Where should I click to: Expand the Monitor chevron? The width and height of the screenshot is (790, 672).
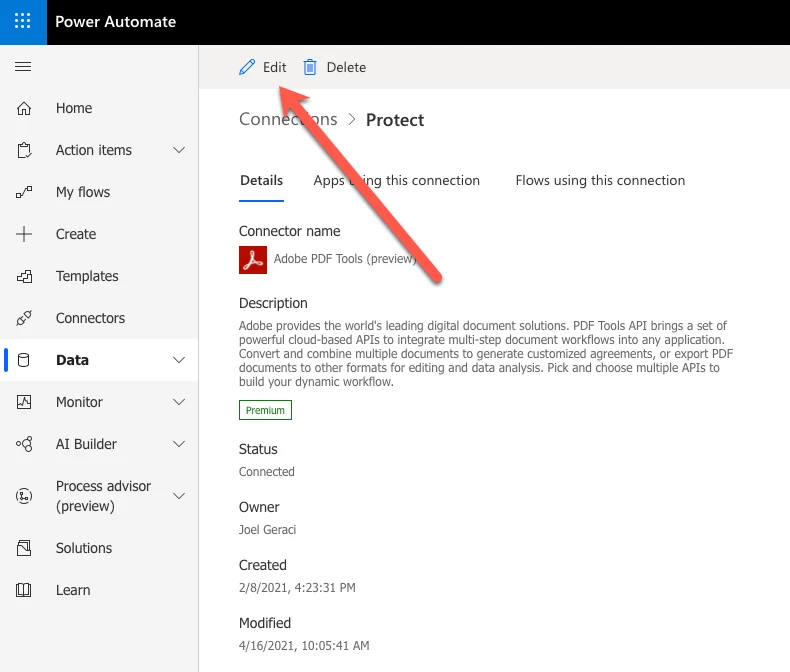179,402
